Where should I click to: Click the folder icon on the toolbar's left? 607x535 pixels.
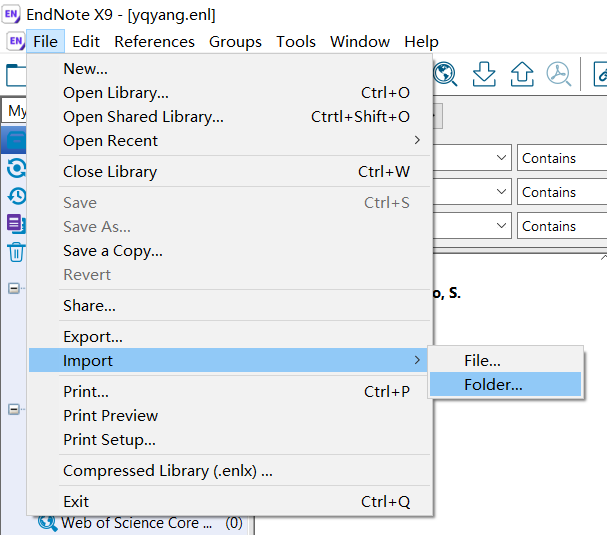coord(16,75)
